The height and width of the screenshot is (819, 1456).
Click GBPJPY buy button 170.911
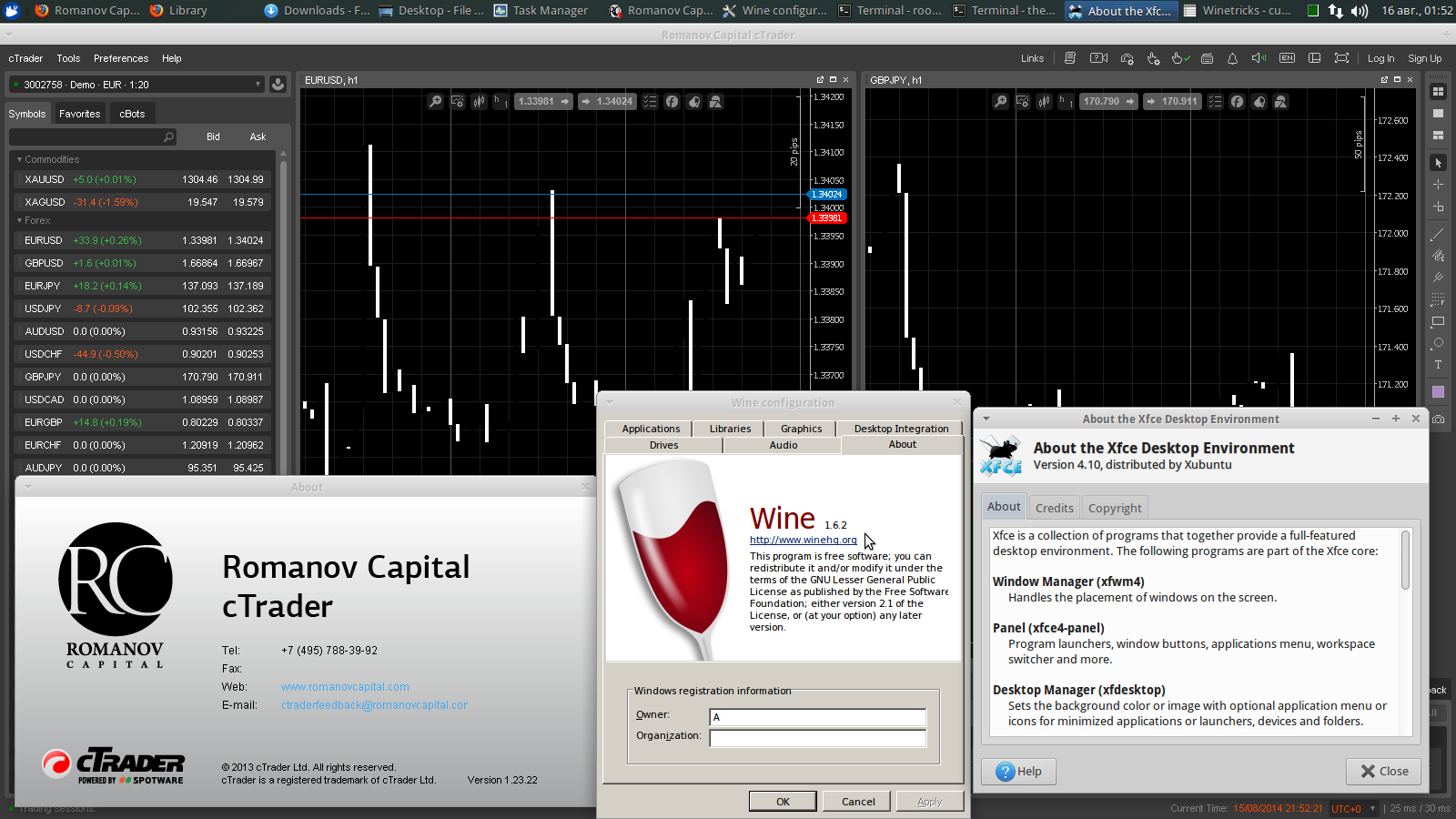(1171, 101)
